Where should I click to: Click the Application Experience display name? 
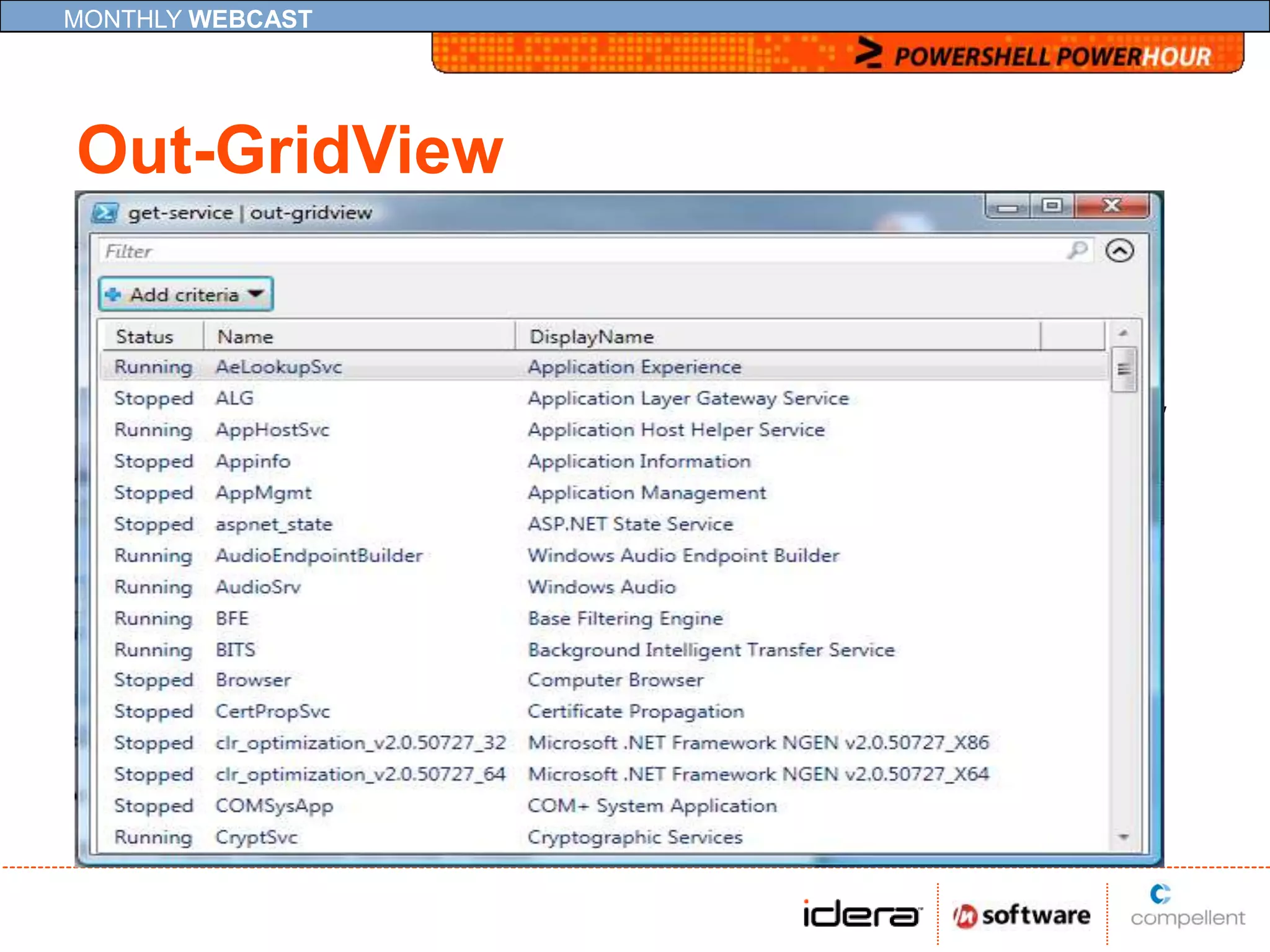tap(634, 367)
